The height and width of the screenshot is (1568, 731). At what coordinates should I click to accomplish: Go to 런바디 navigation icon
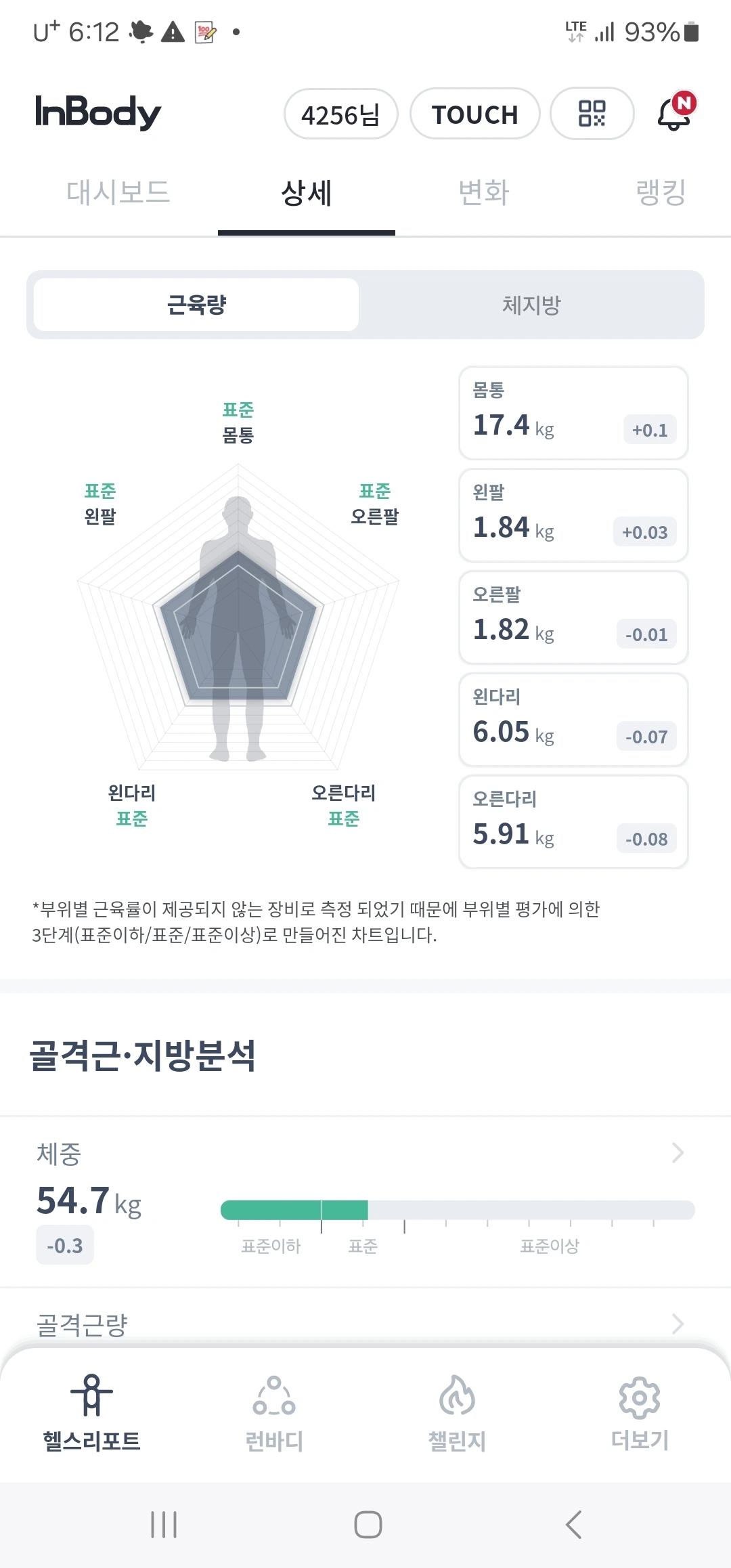click(274, 1395)
